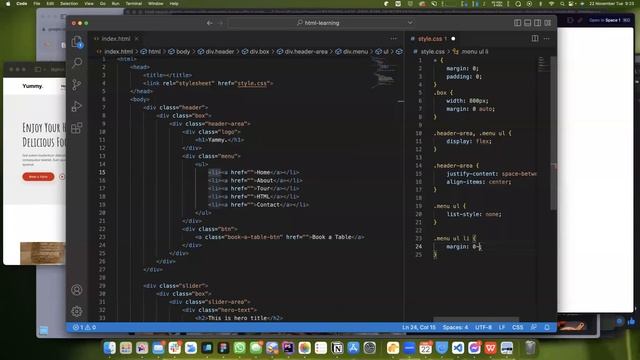
Task: Follow the style.css link in href
Action: click(x=252, y=83)
